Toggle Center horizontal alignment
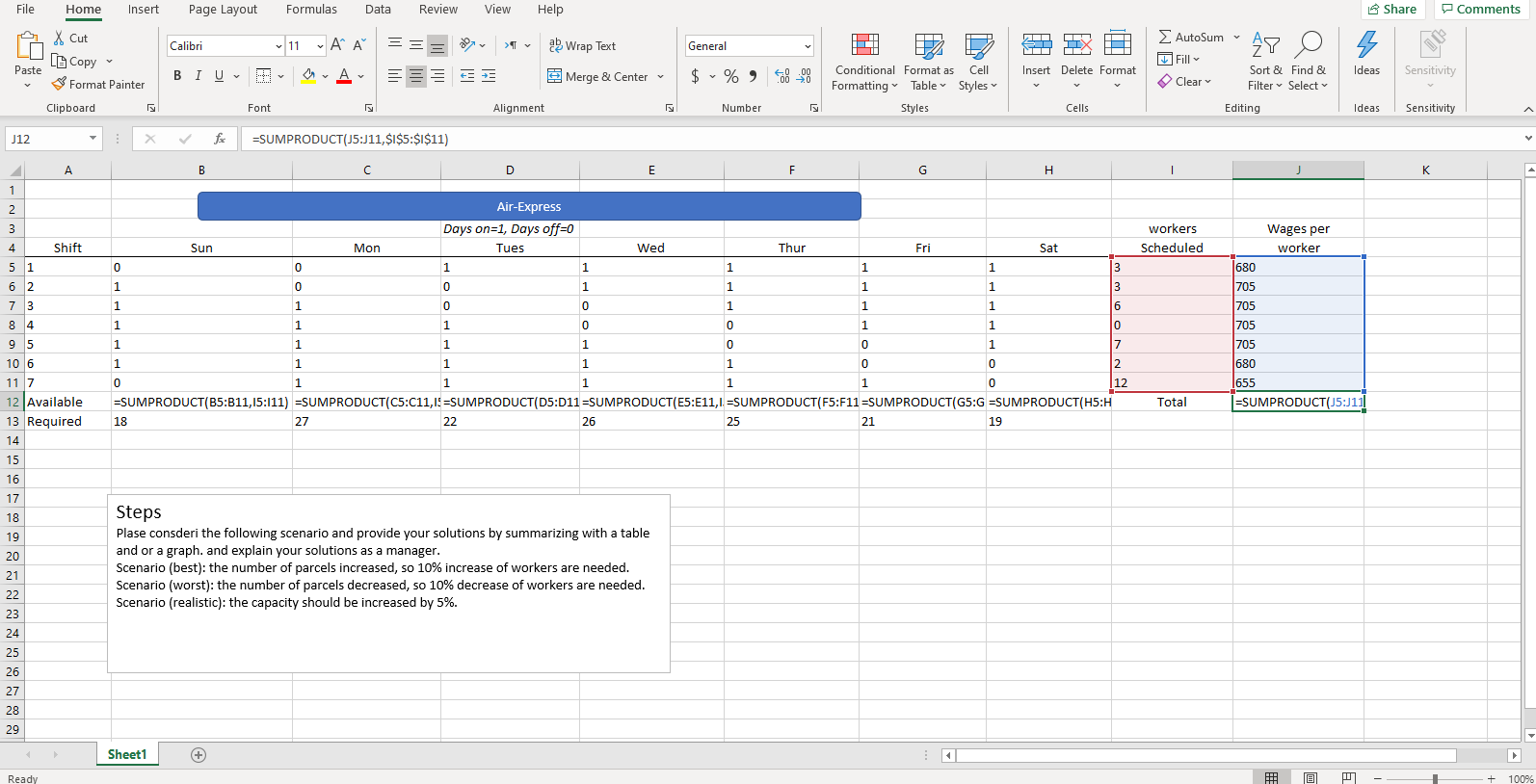1536x784 pixels. pos(416,75)
